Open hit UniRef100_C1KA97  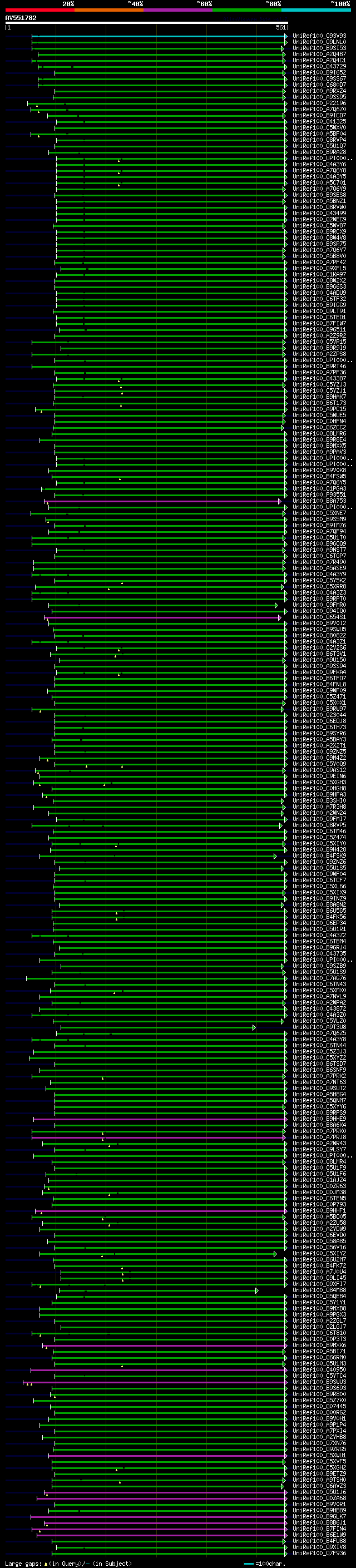[x=319, y=275]
